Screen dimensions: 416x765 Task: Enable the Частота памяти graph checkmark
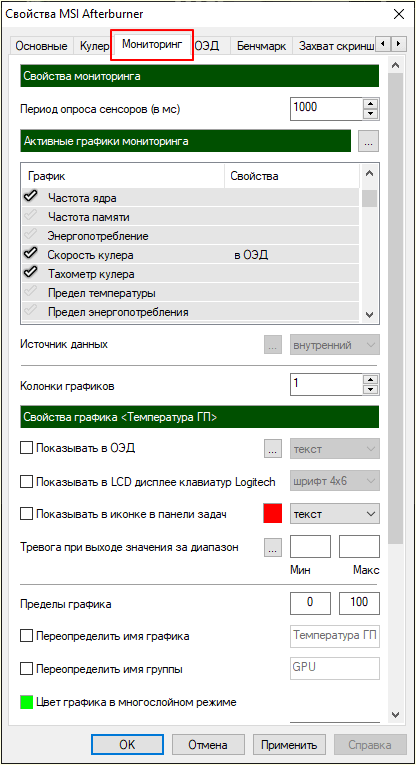30,216
